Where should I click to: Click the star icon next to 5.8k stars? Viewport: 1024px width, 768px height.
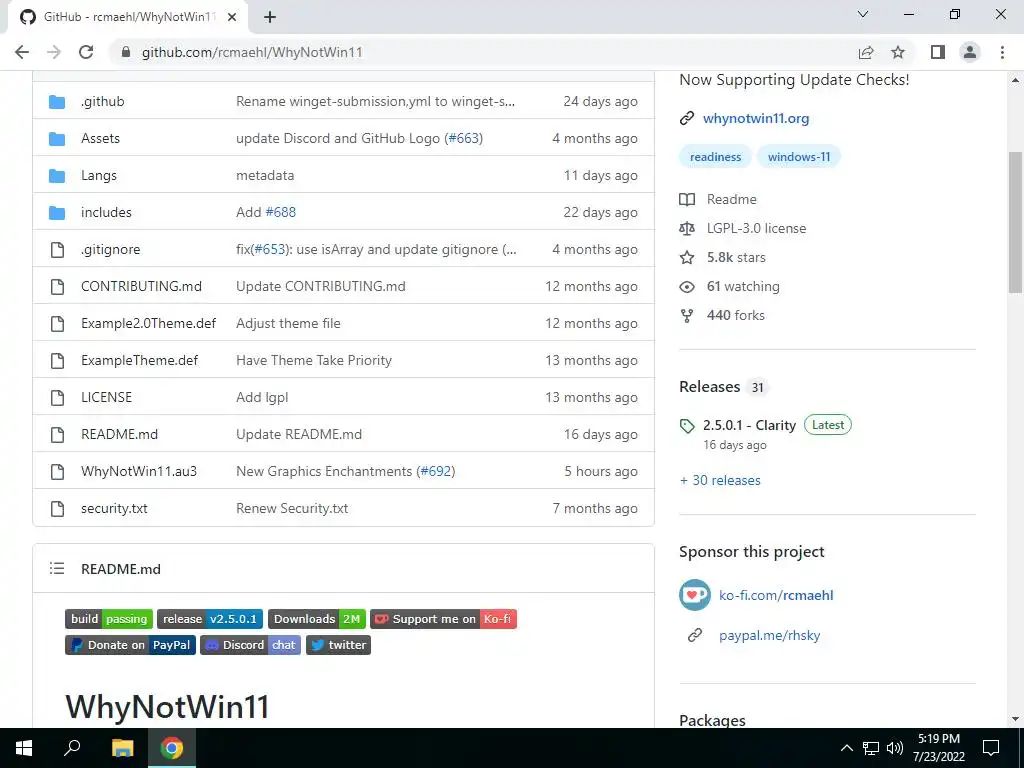pyautogui.click(x=686, y=257)
